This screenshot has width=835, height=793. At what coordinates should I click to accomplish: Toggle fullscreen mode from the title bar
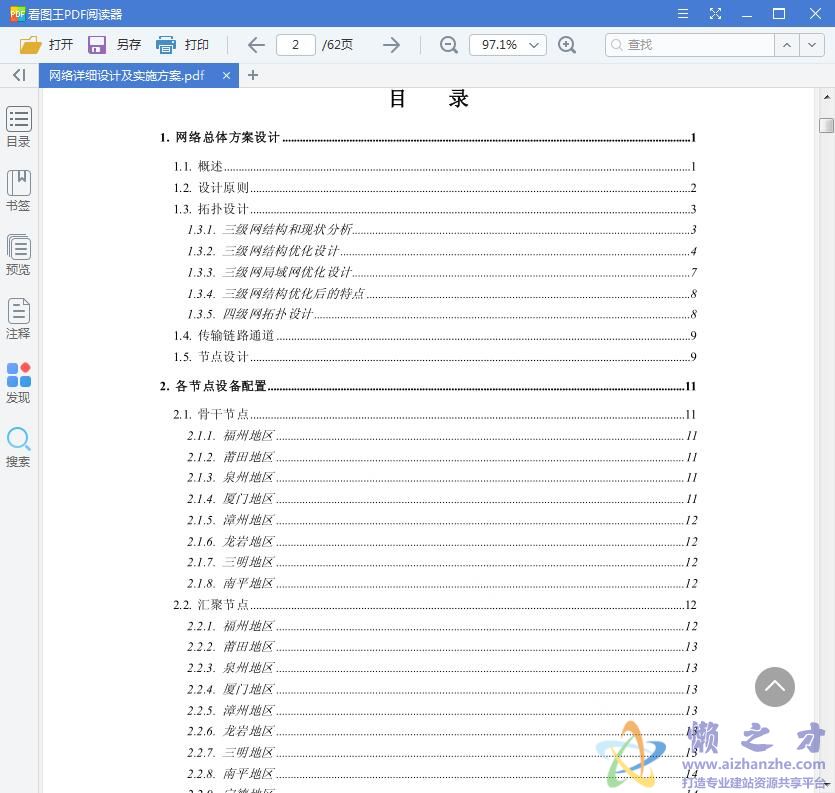[x=714, y=14]
